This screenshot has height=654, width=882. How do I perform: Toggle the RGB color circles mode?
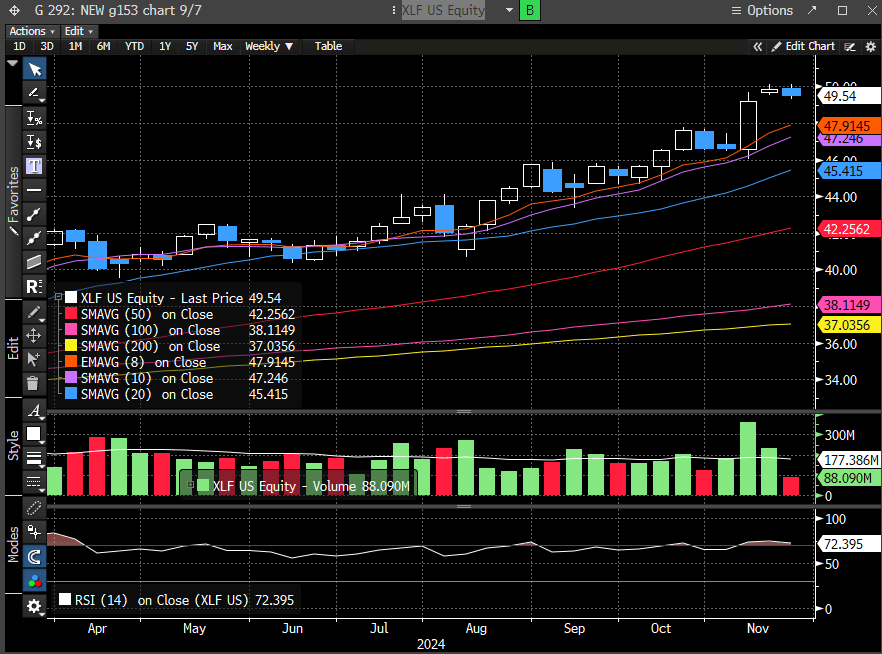pyautogui.click(x=34, y=581)
